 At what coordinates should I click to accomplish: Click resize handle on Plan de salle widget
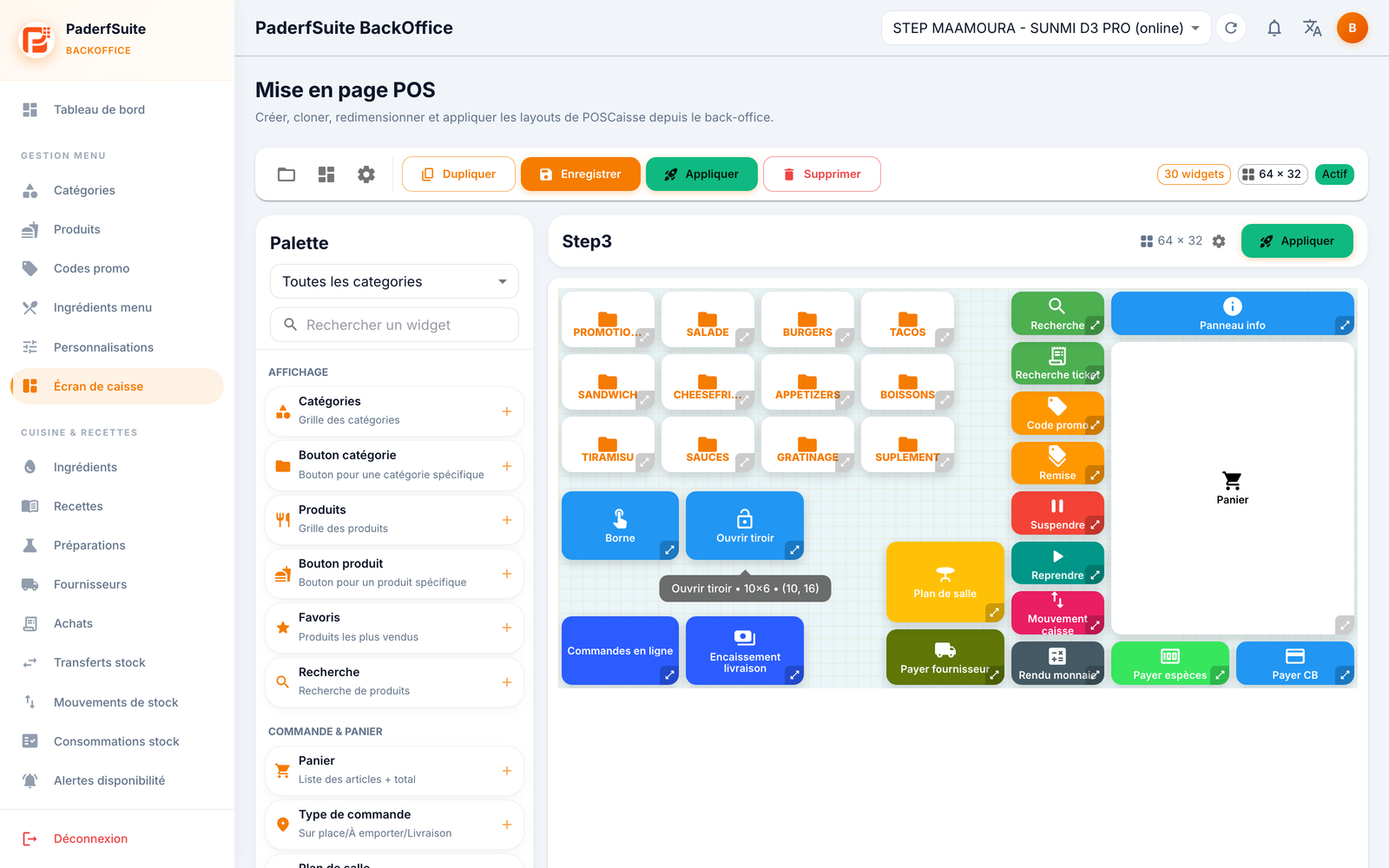[995, 612]
